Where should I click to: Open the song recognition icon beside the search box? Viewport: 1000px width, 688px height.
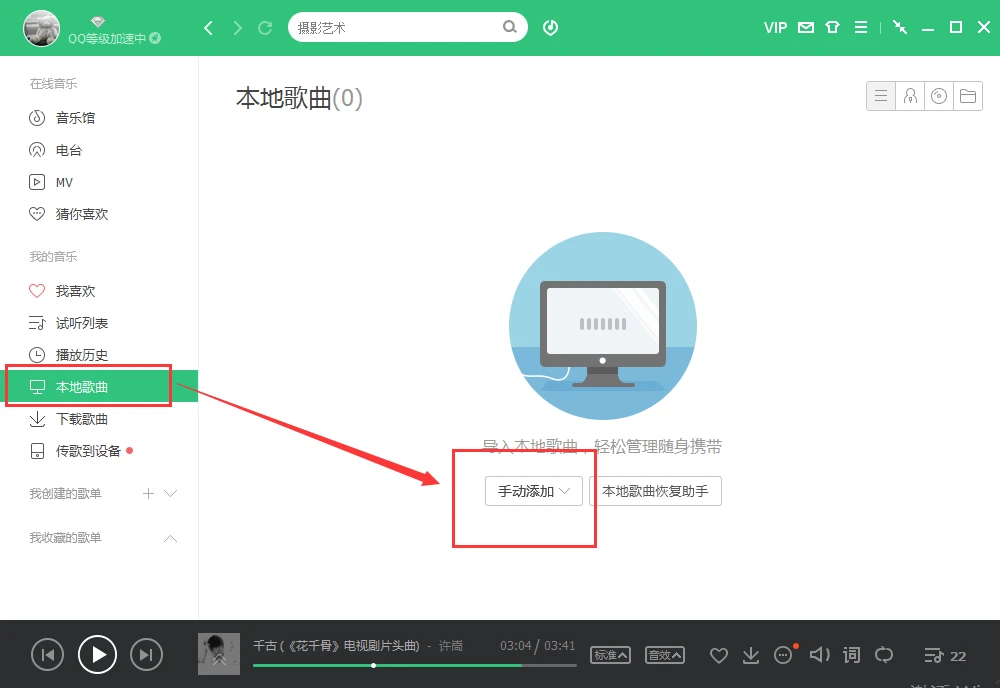[x=550, y=27]
